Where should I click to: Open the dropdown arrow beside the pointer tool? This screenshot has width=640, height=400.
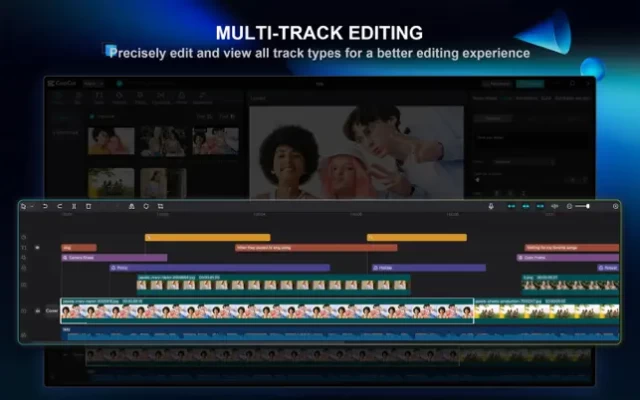31,206
